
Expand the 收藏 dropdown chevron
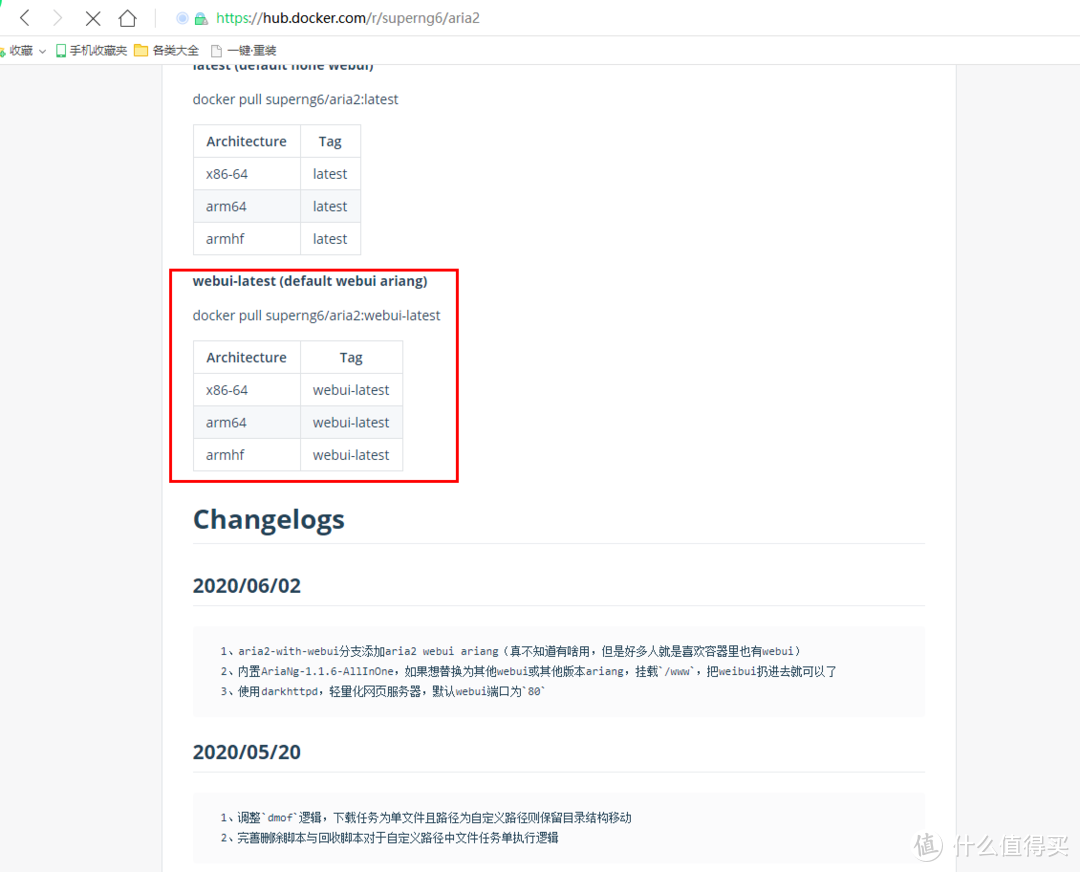[x=43, y=51]
